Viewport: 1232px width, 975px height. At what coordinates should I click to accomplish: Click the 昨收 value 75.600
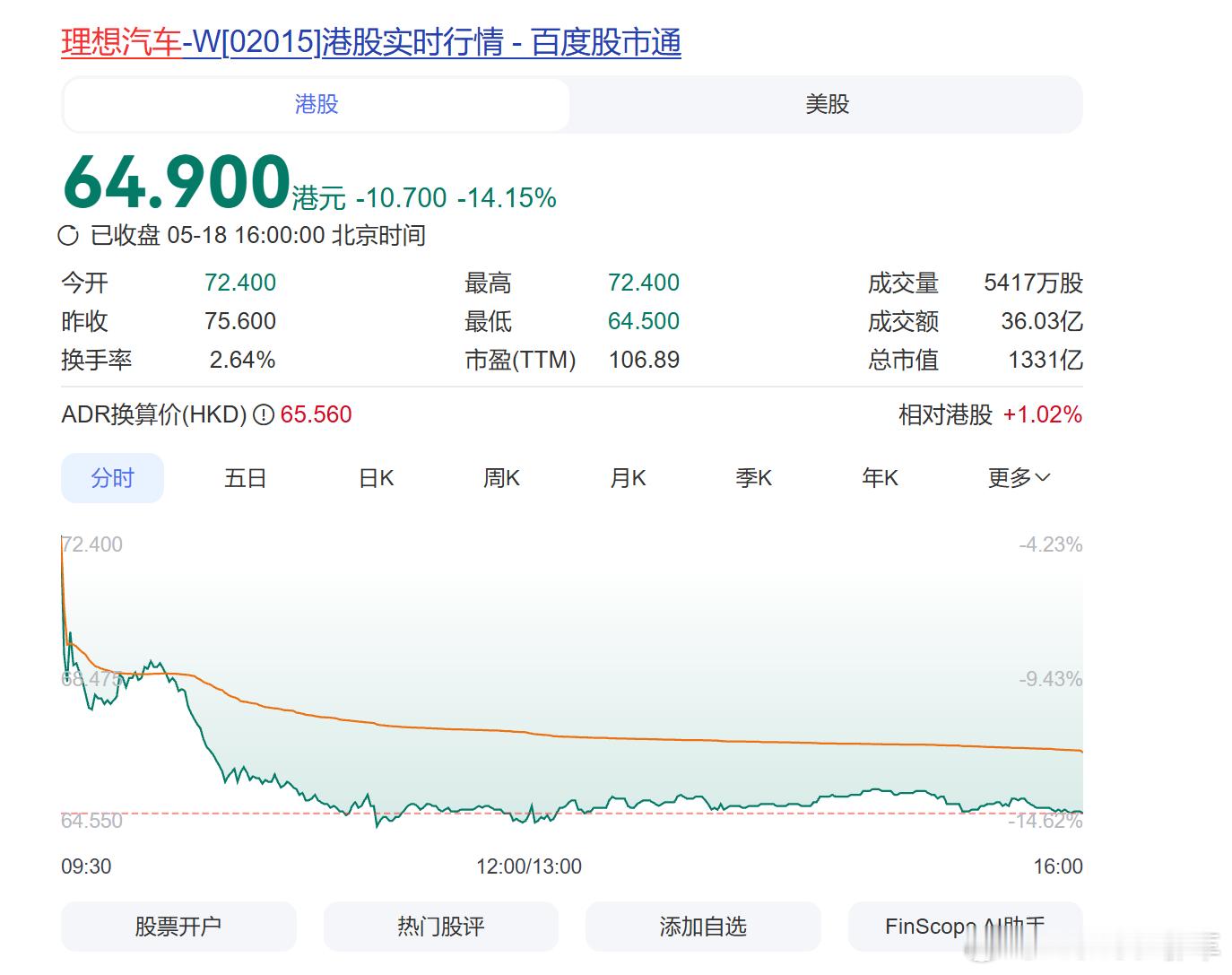[x=240, y=321]
